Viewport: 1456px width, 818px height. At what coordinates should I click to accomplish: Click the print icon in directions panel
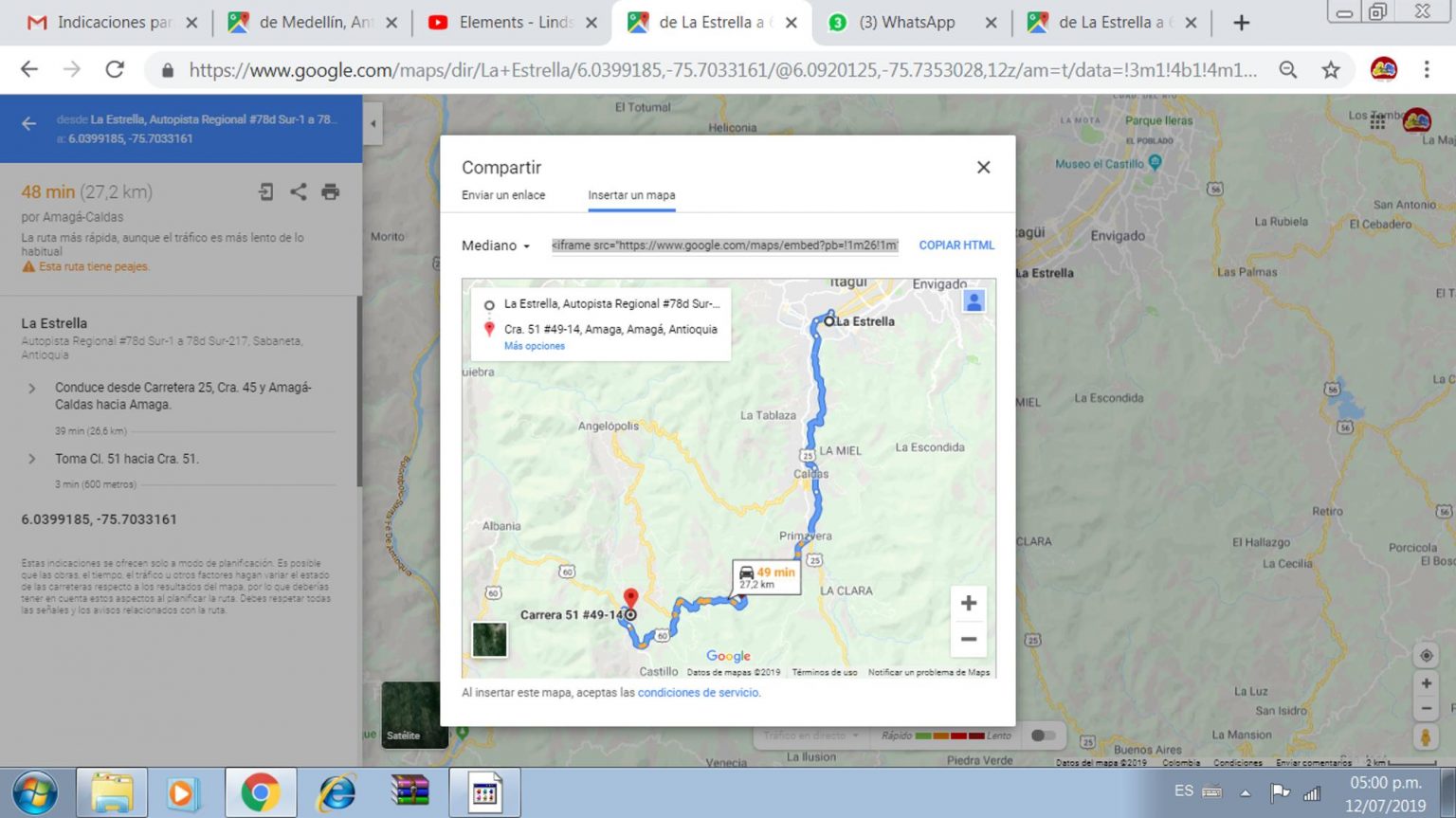tap(330, 191)
